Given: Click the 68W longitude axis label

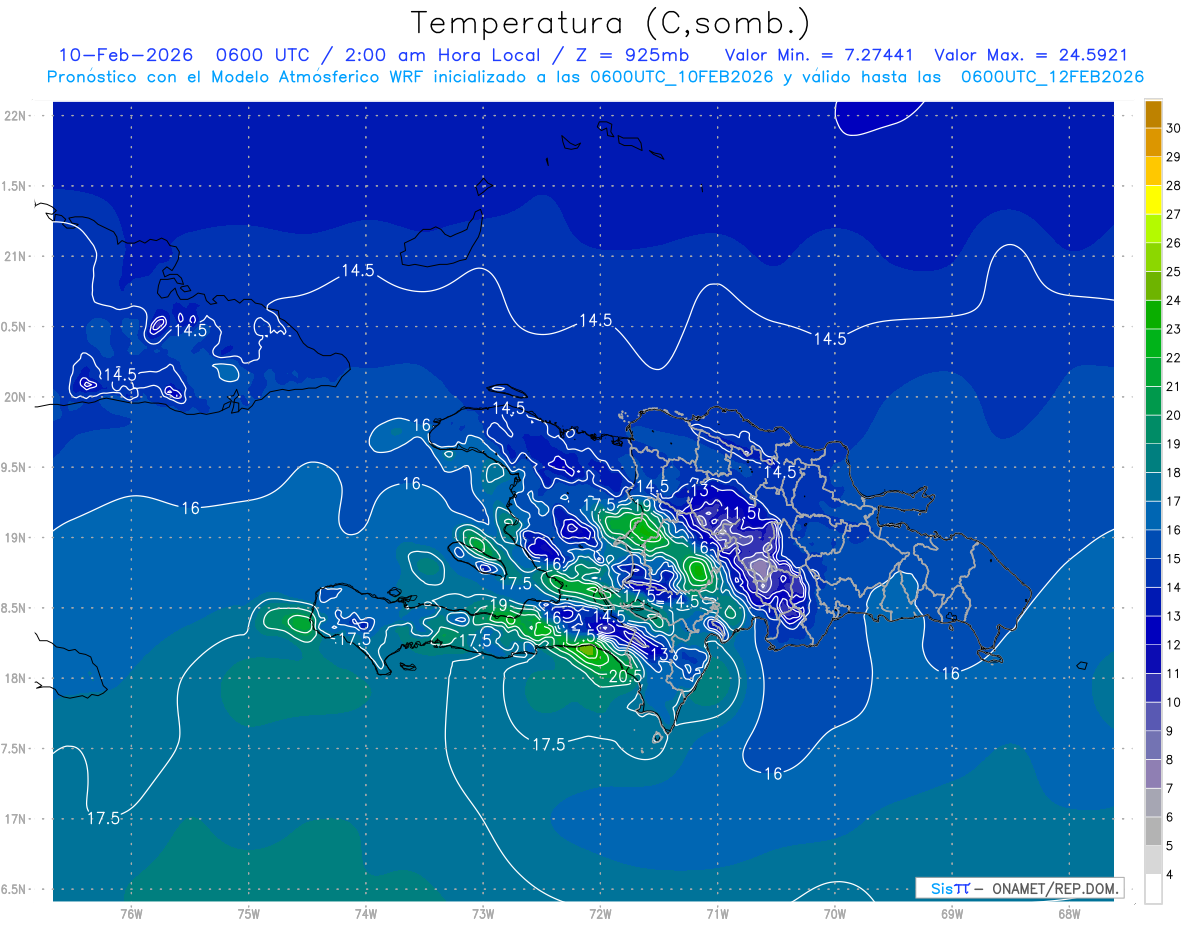Looking at the screenshot, I should 1068,914.
